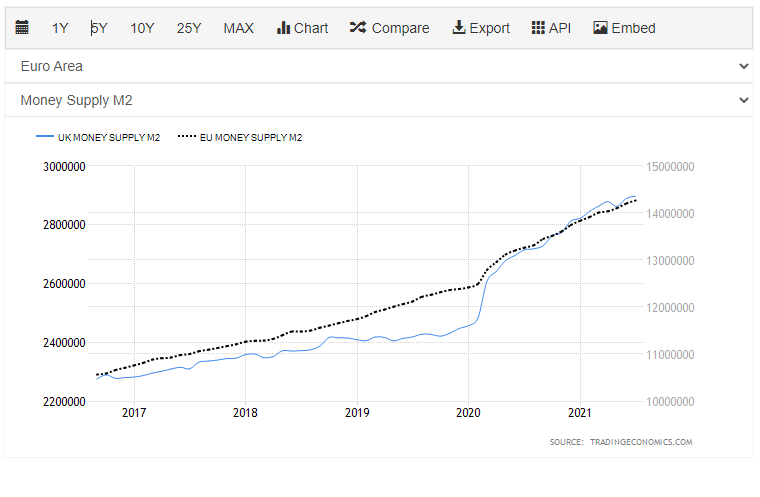Click the bar chart icon beside Chart
The height and width of the screenshot is (497, 760).
(x=283, y=28)
